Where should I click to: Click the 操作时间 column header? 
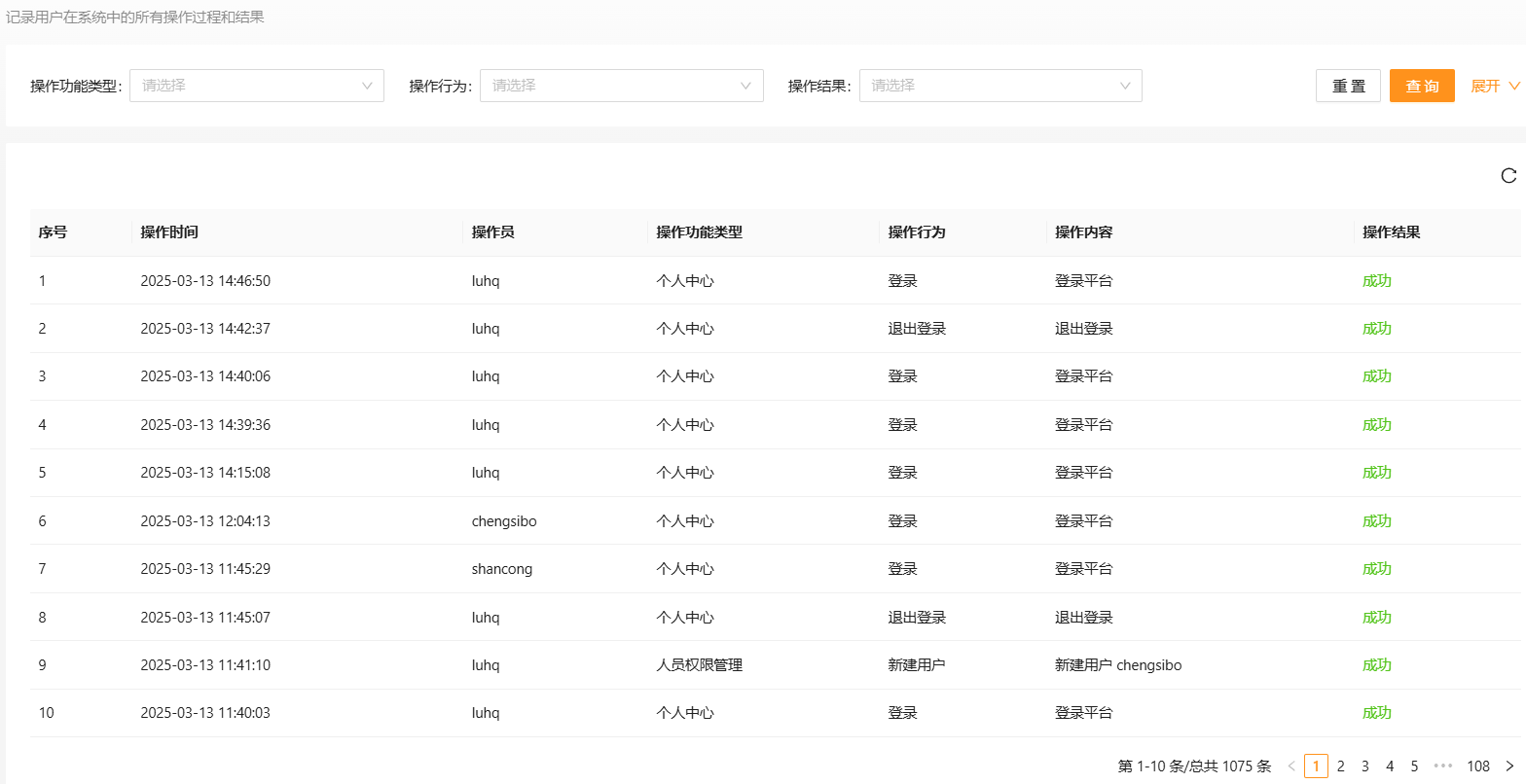click(169, 232)
